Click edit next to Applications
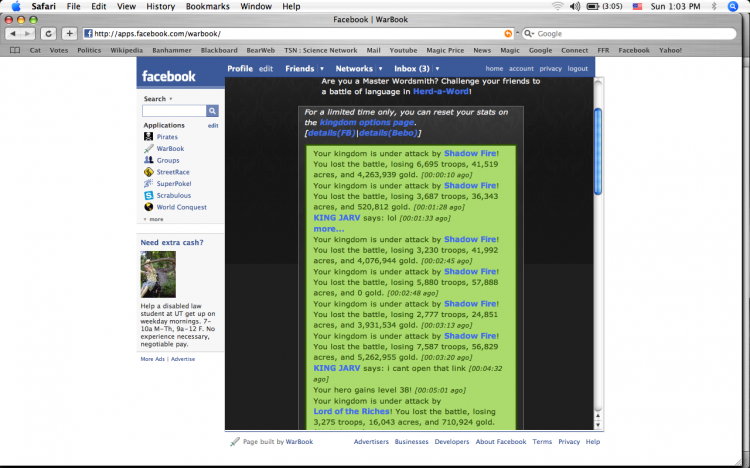 (x=213, y=125)
